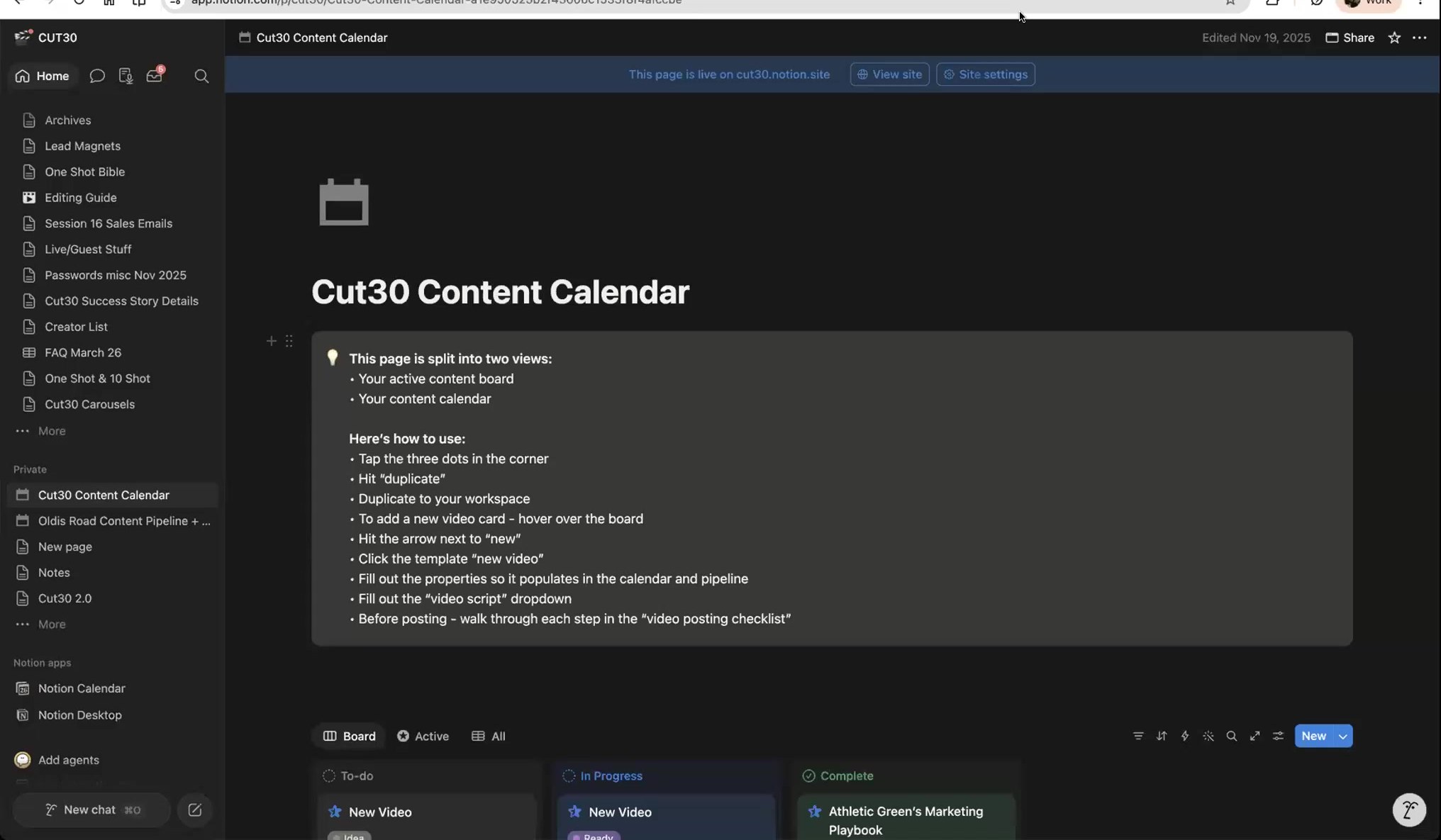Click the Share button

pyautogui.click(x=1350, y=38)
